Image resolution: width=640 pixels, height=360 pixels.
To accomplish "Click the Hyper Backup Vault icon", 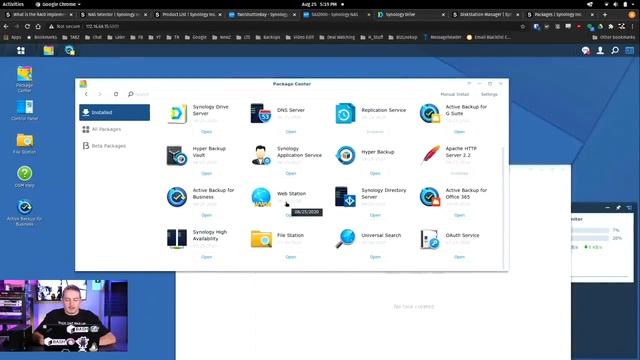I will point(177,156).
